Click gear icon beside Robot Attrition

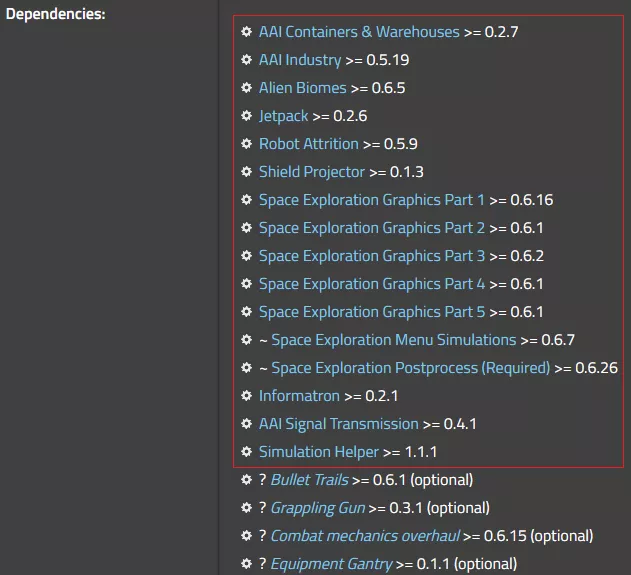pyautogui.click(x=246, y=144)
